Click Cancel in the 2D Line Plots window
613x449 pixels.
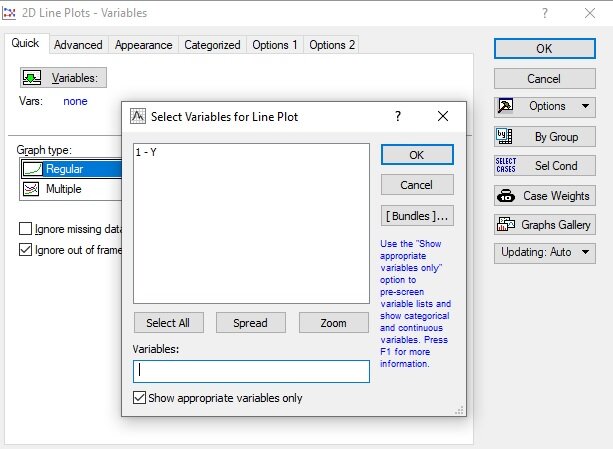pos(545,79)
